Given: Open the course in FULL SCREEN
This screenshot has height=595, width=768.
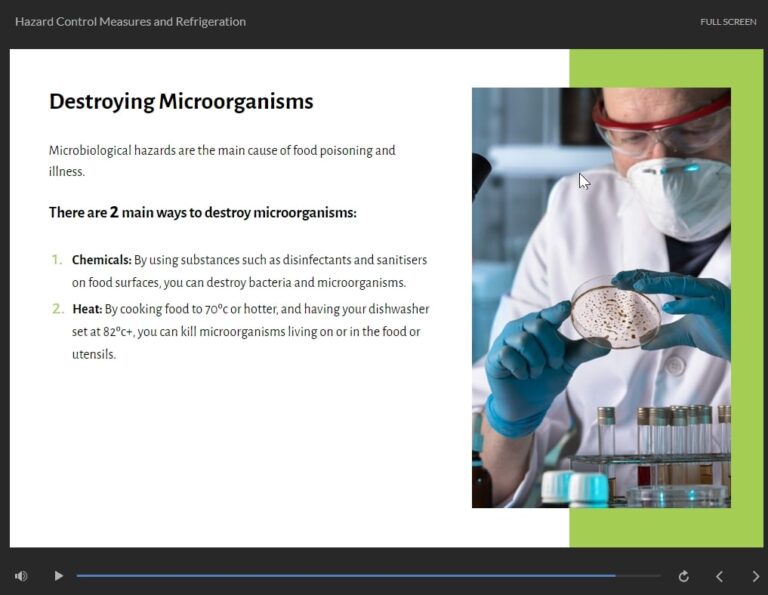Looking at the screenshot, I should [x=728, y=22].
